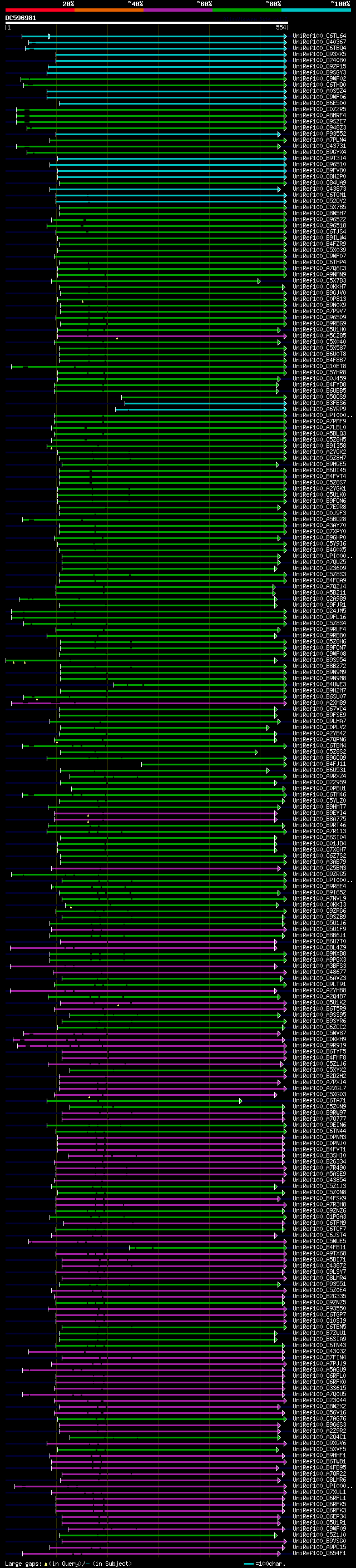Select the UniRef100_A2XM89 label
The height and width of the screenshot is (1568, 356).
[319, 703]
